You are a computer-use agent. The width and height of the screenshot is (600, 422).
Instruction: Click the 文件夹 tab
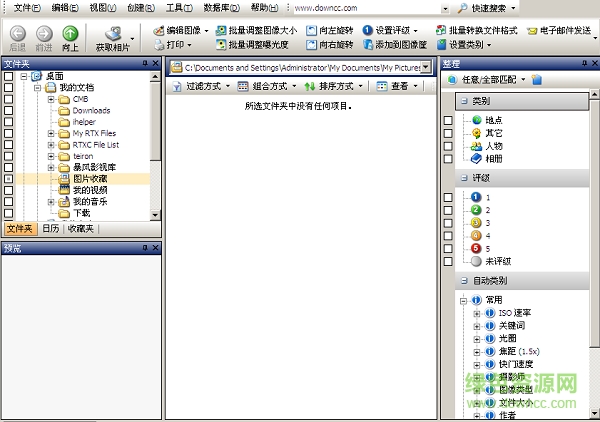click(20, 229)
